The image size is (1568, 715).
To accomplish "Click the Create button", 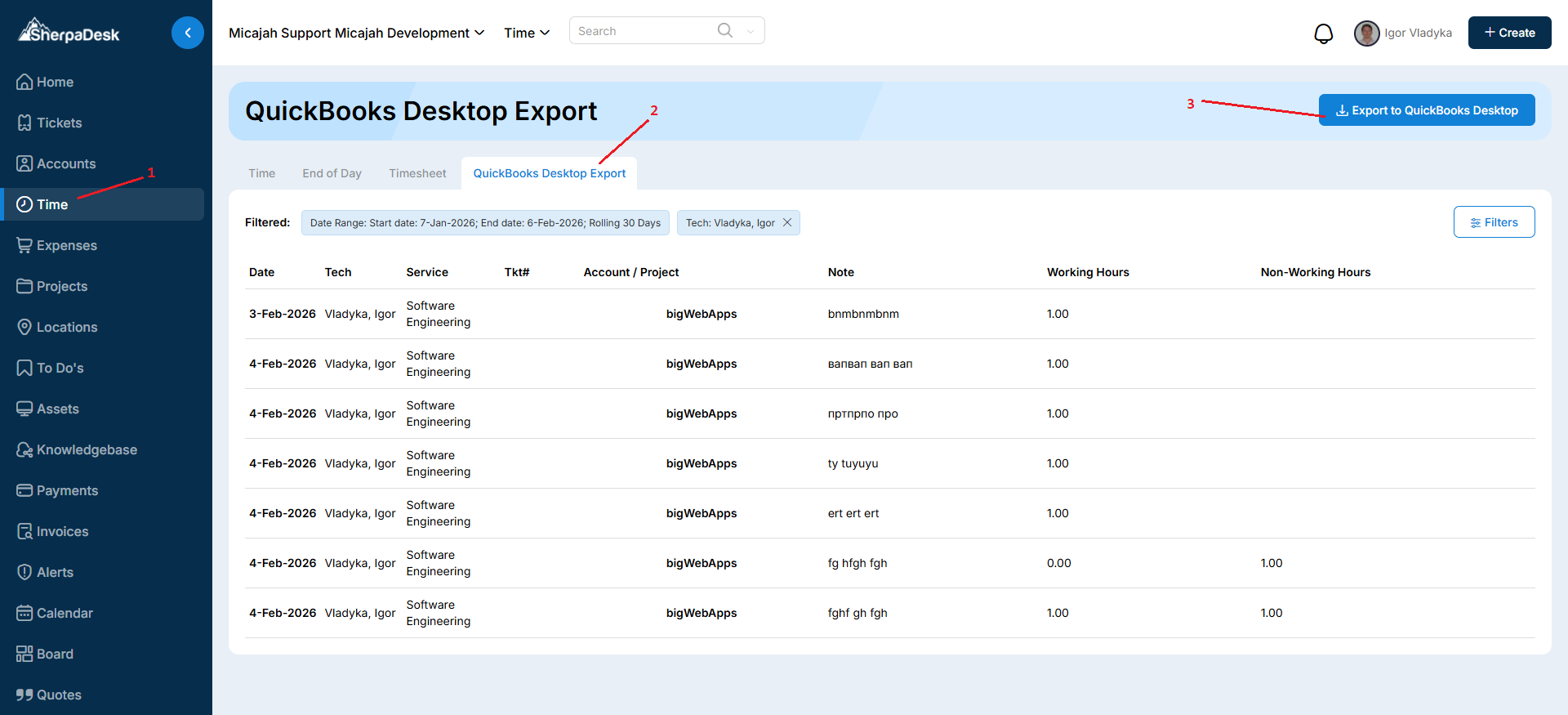I will [x=1510, y=33].
